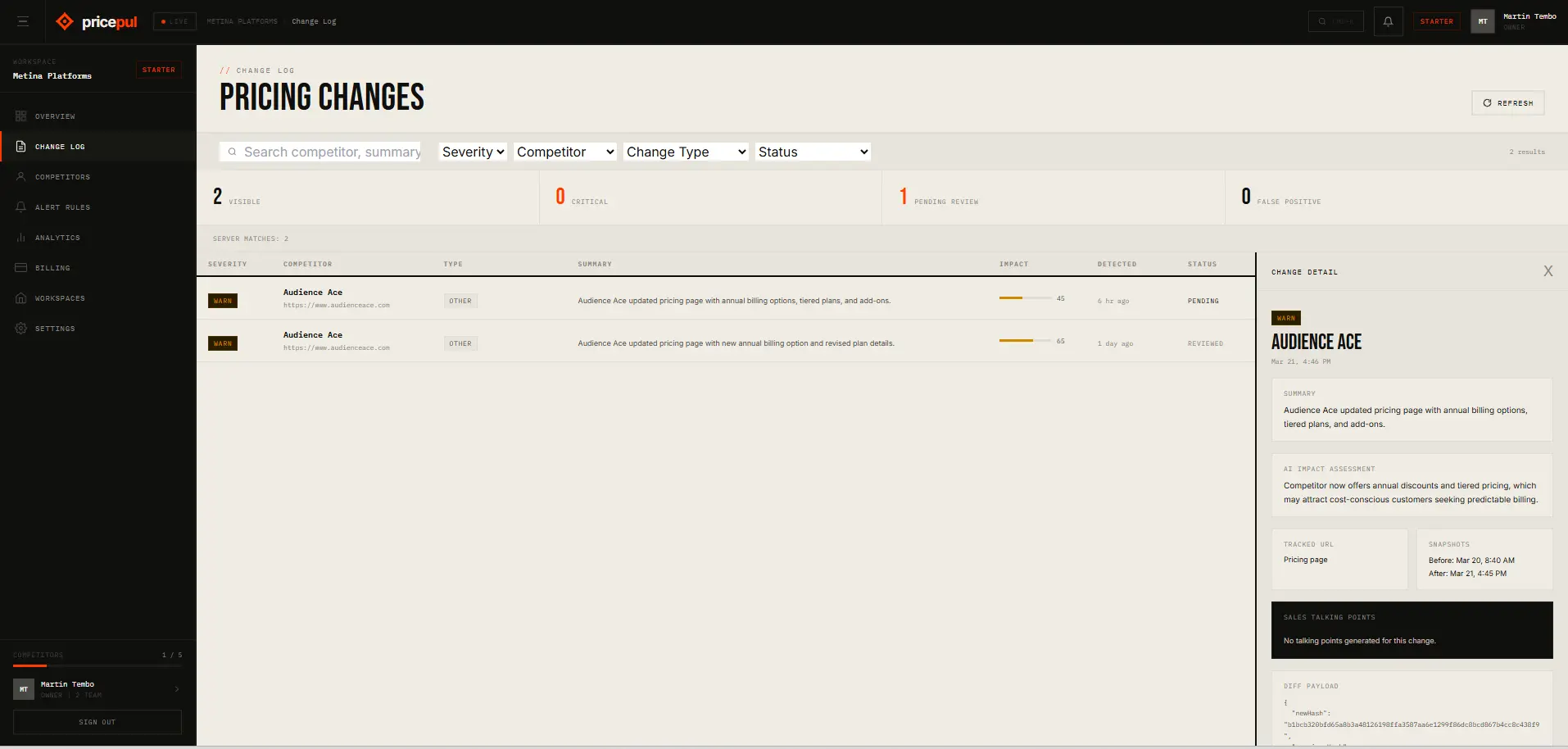Open the Severity filter dropdown
This screenshot has width=1568, height=749.
tap(473, 152)
